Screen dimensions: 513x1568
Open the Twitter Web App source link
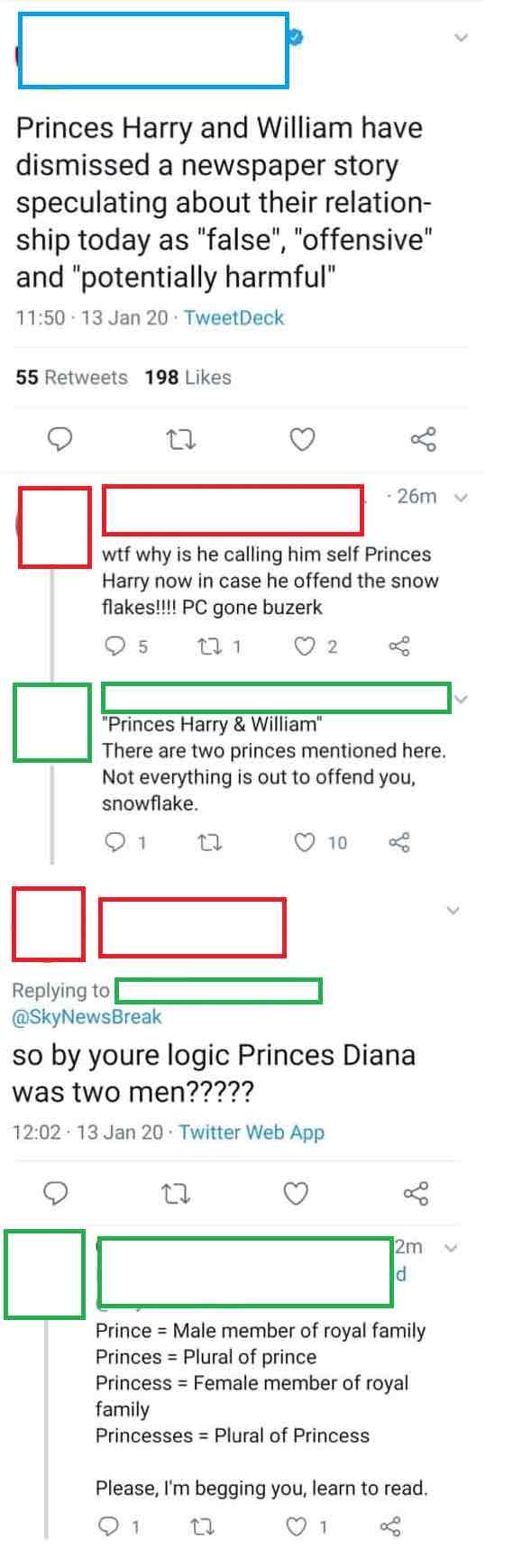tap(252, 1132)
